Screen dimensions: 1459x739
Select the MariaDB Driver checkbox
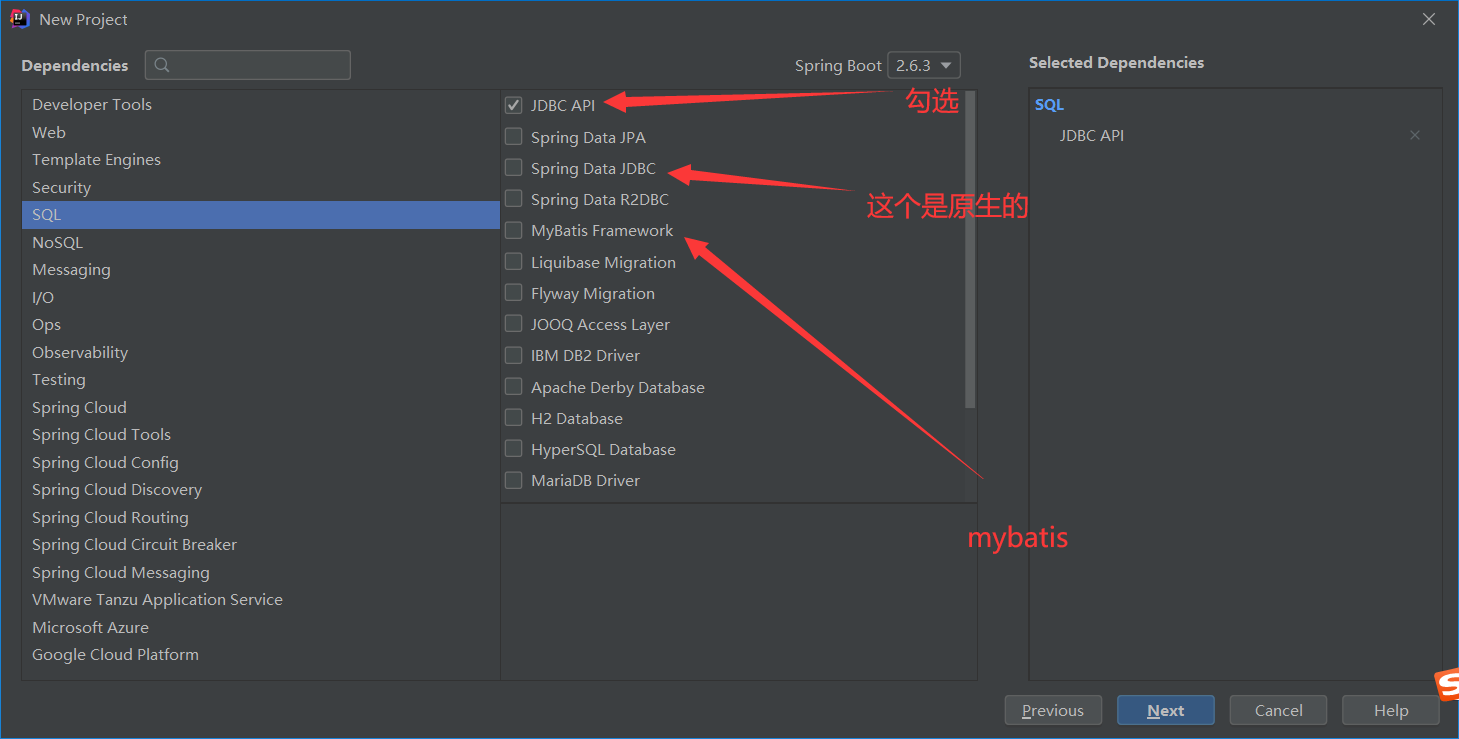point(513,480)
